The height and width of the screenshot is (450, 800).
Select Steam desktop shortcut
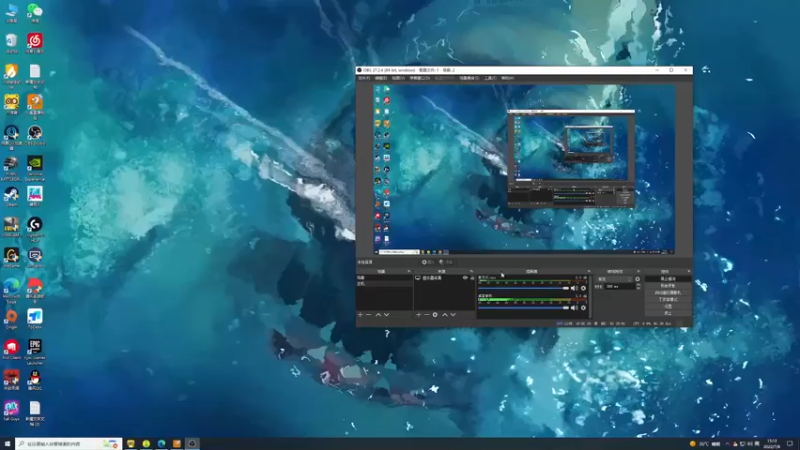(x=11, y=196)
